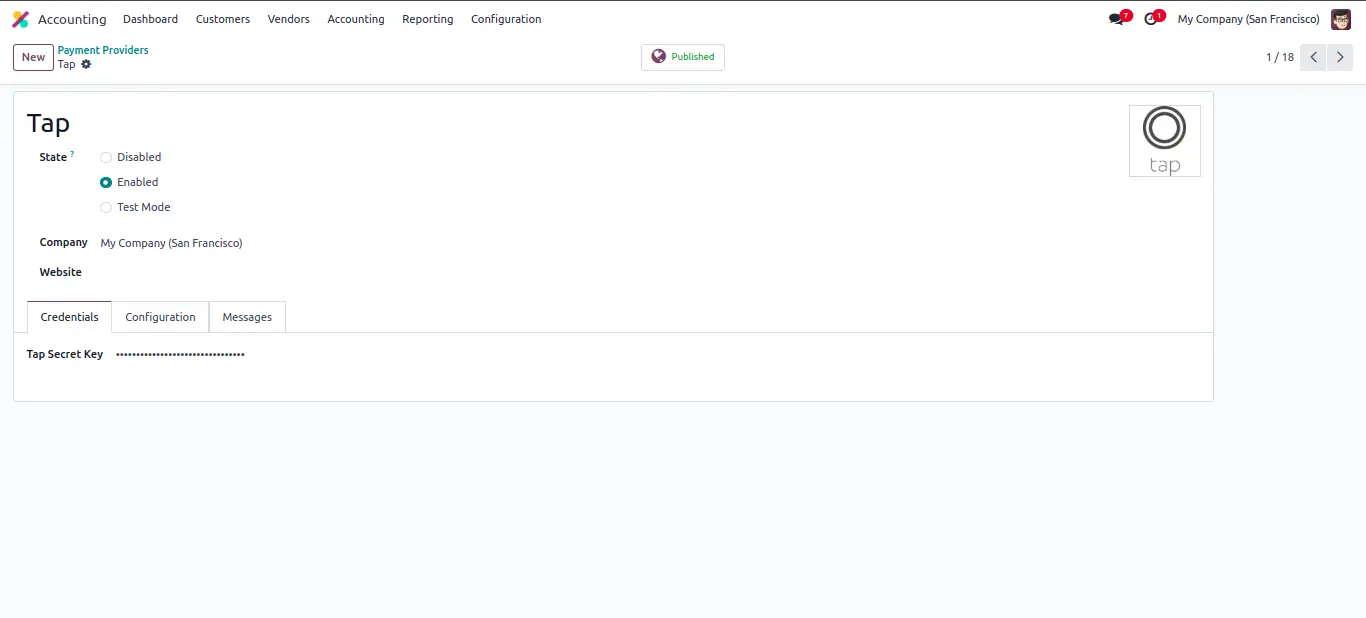Click the Accounting app title
1366x618 pixels.
[72, 19]
